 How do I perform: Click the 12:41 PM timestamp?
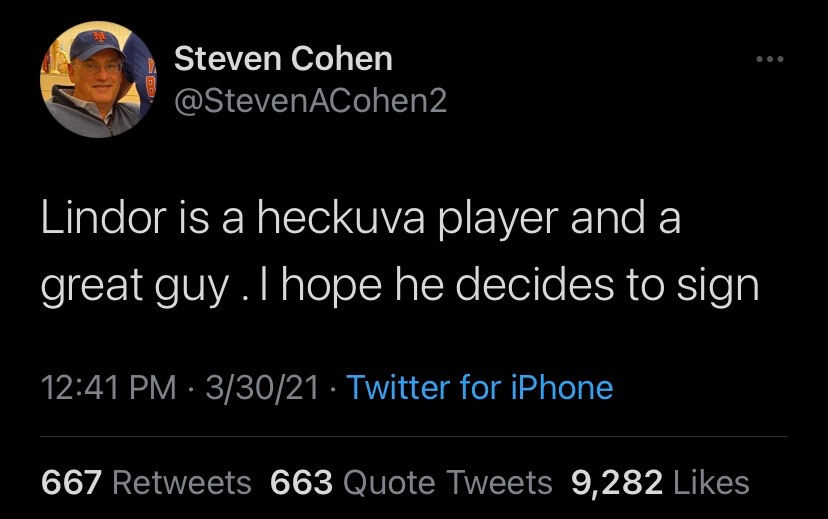(108, 388)
